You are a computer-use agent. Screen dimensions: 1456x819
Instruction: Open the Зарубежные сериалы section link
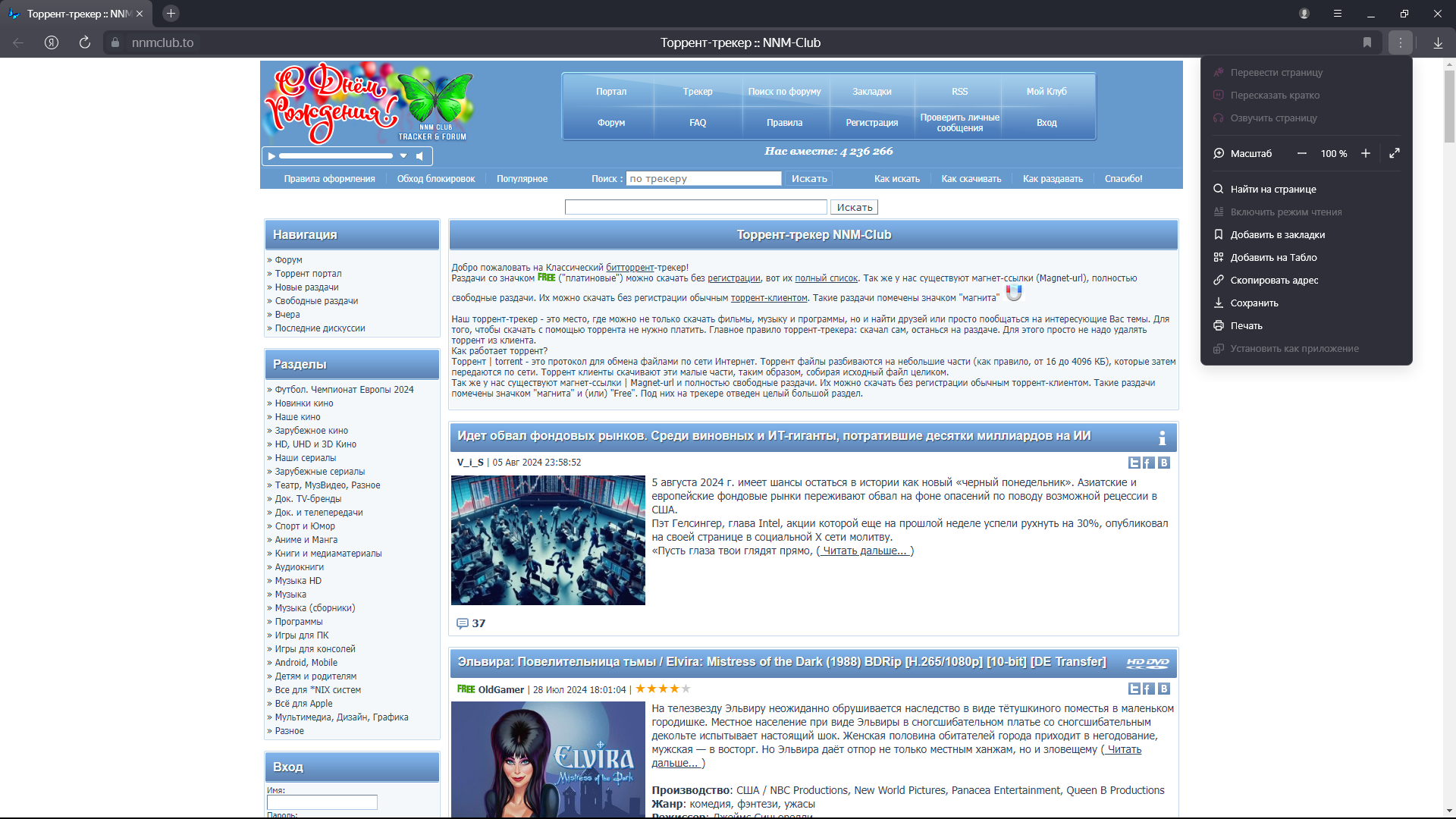(x=320, y=472)
